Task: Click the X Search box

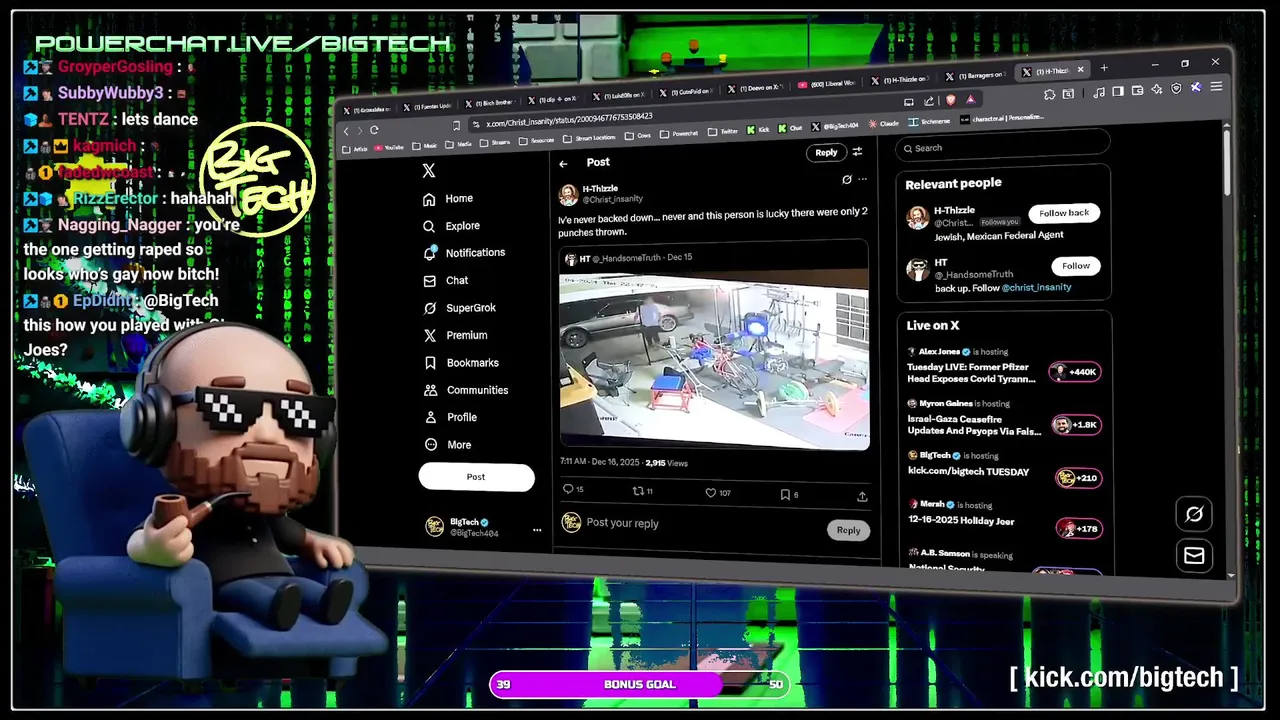Action: tap(1003, 148)
